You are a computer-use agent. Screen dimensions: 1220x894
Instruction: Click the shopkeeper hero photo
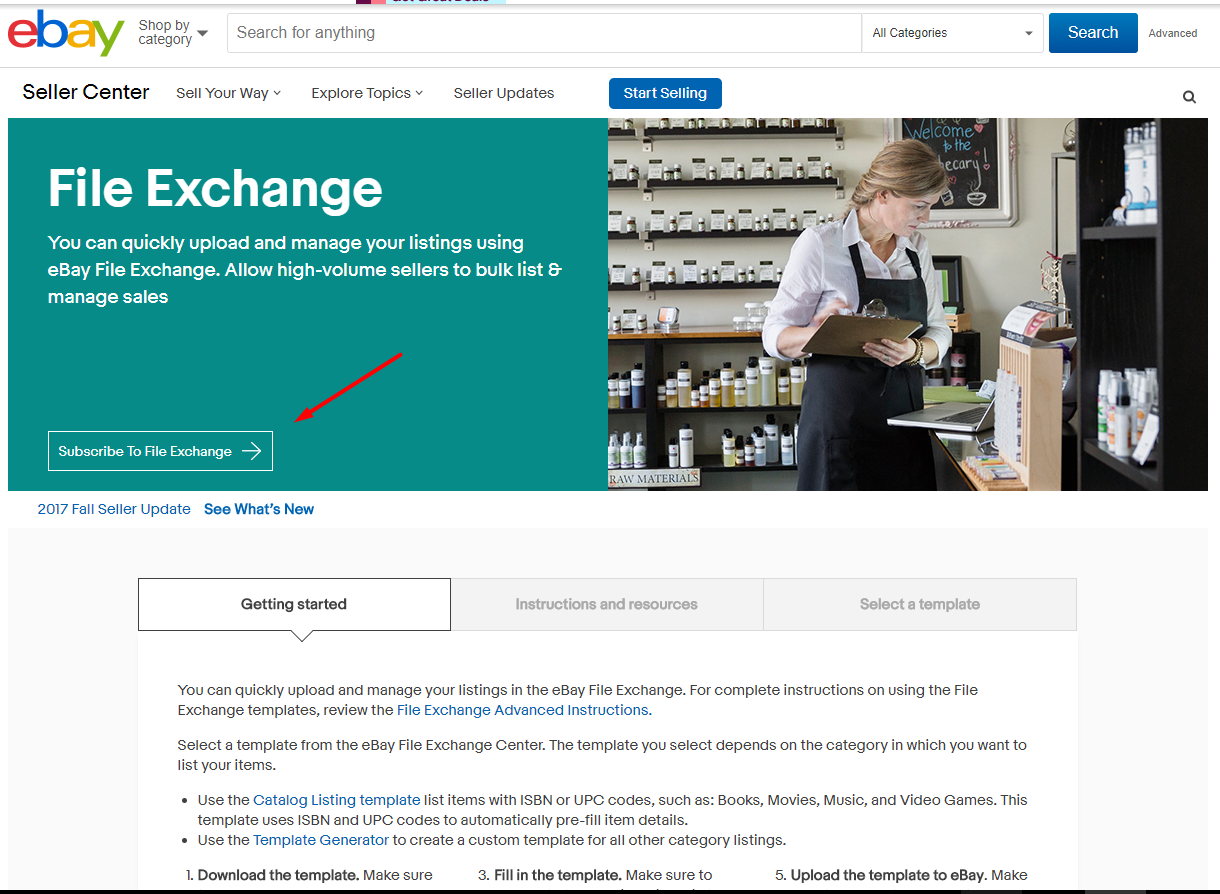(908, 304)
